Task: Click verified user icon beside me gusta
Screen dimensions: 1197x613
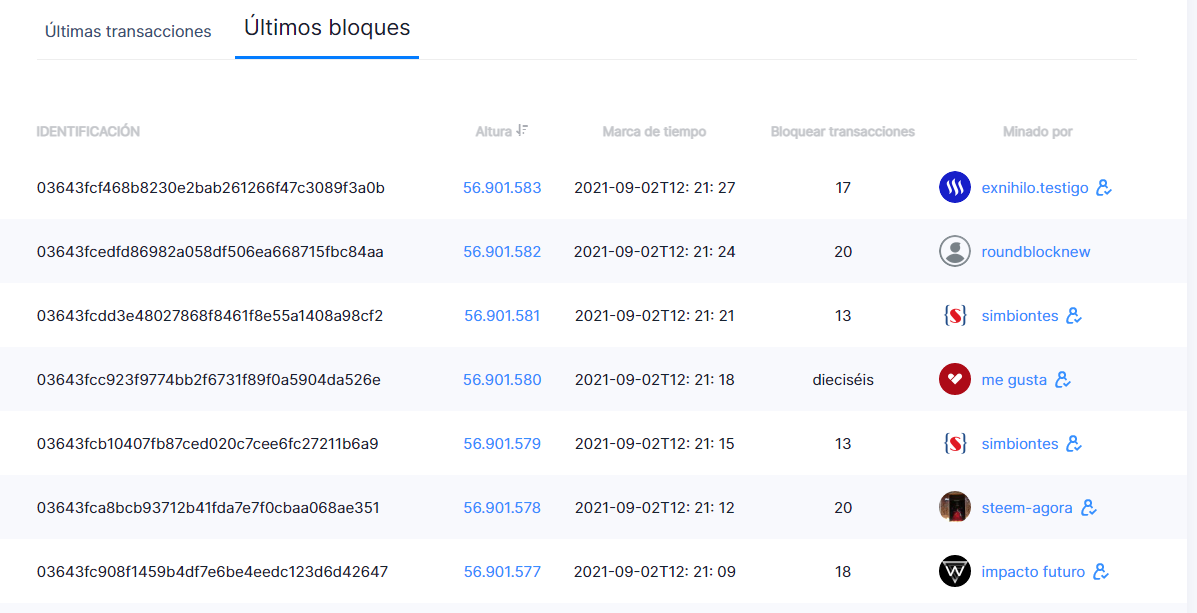Action: tap(1063, 379)
